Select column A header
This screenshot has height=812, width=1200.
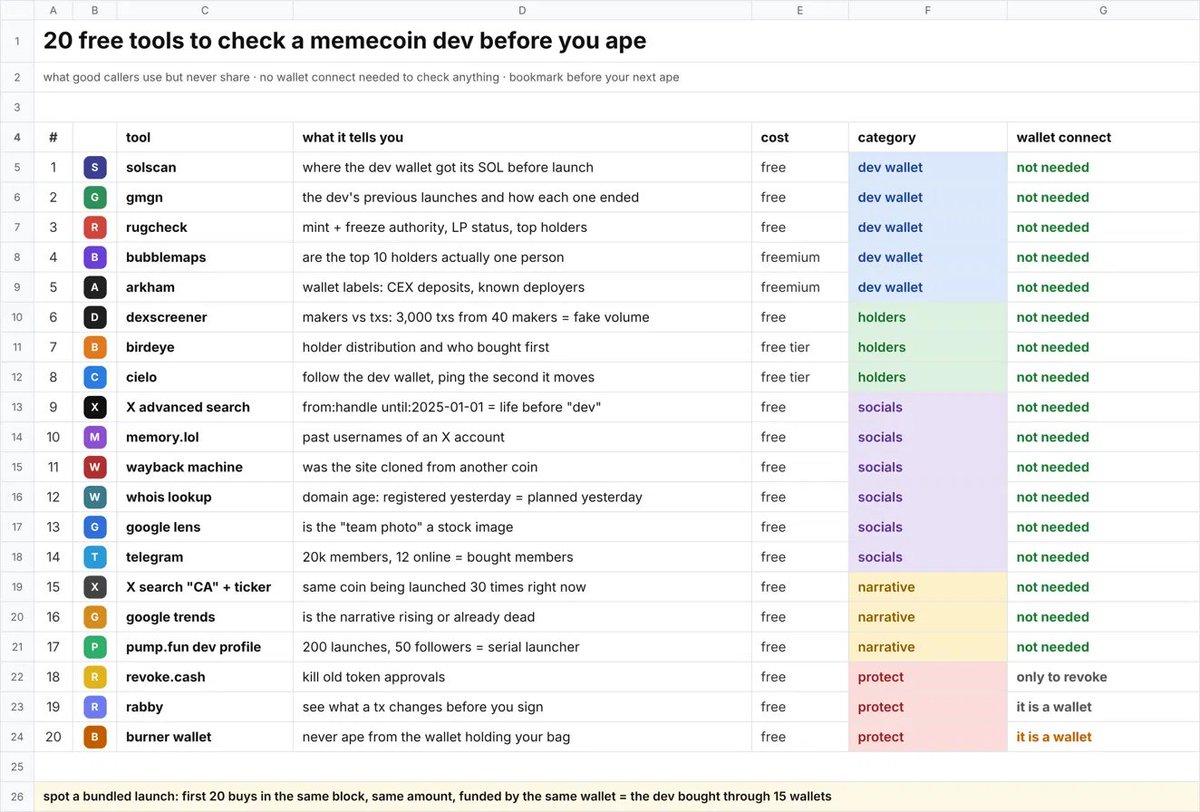[x=54, y=10]
